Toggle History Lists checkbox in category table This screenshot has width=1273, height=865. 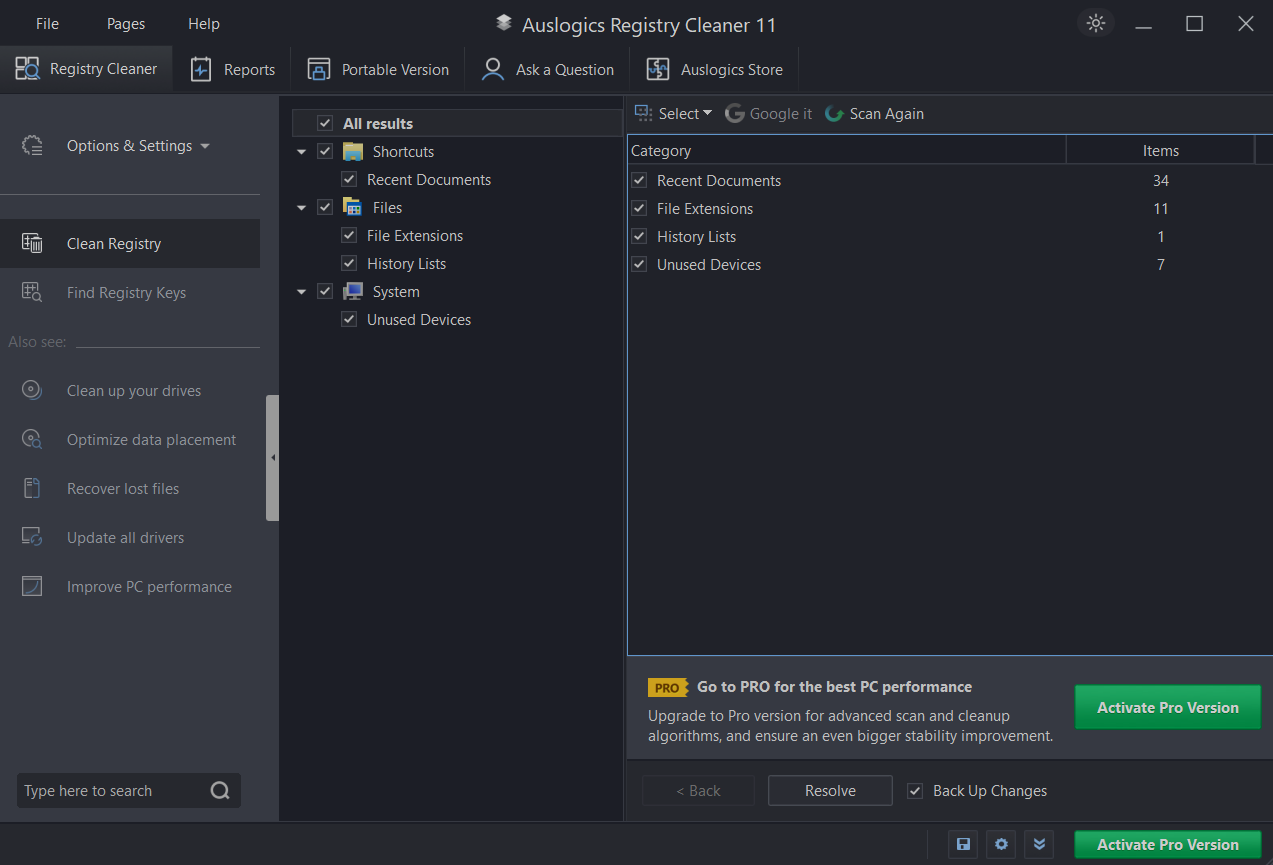click(x=640, y=237)
